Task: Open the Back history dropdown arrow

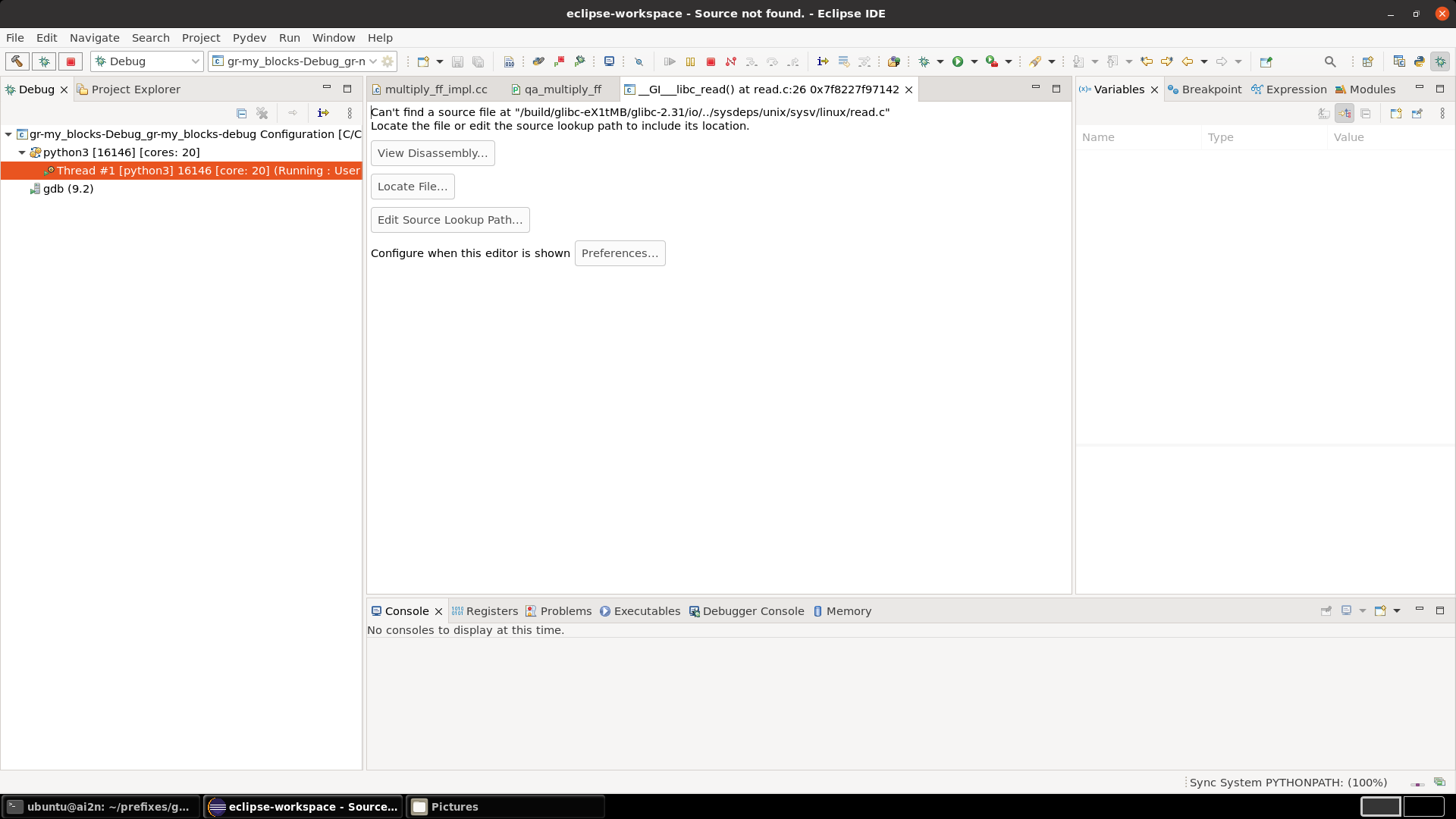Action: click(1204, 61)
